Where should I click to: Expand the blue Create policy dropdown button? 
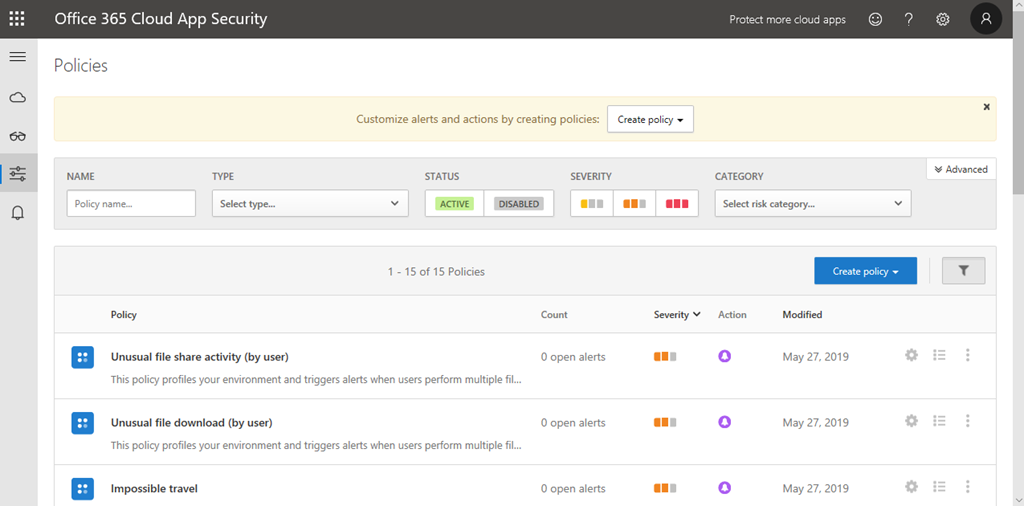tap(865, 271)
